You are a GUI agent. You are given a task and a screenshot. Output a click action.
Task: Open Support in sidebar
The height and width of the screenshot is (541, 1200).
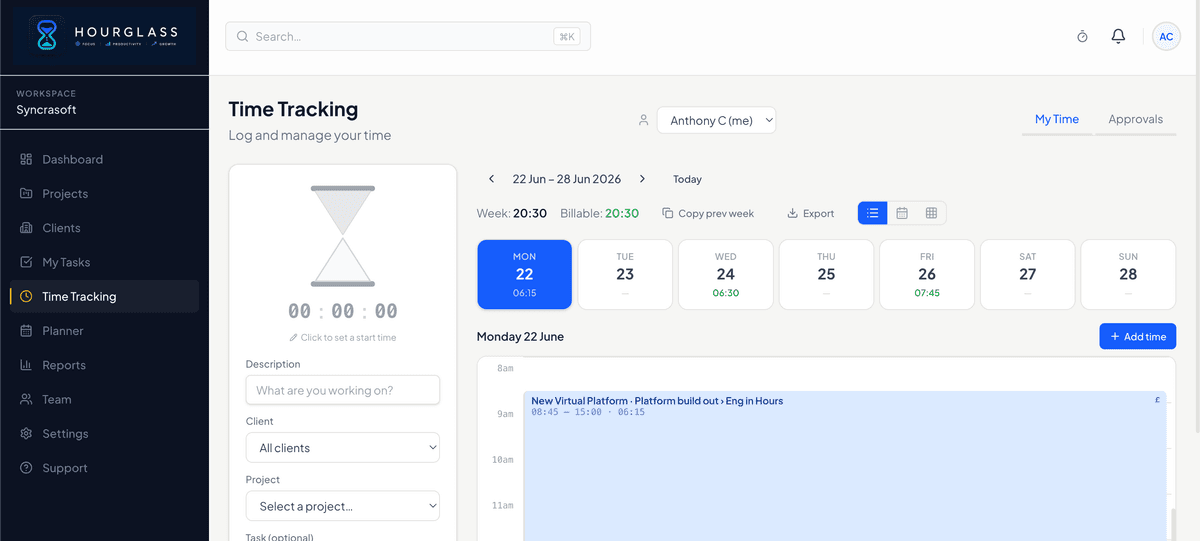point(104,468)
